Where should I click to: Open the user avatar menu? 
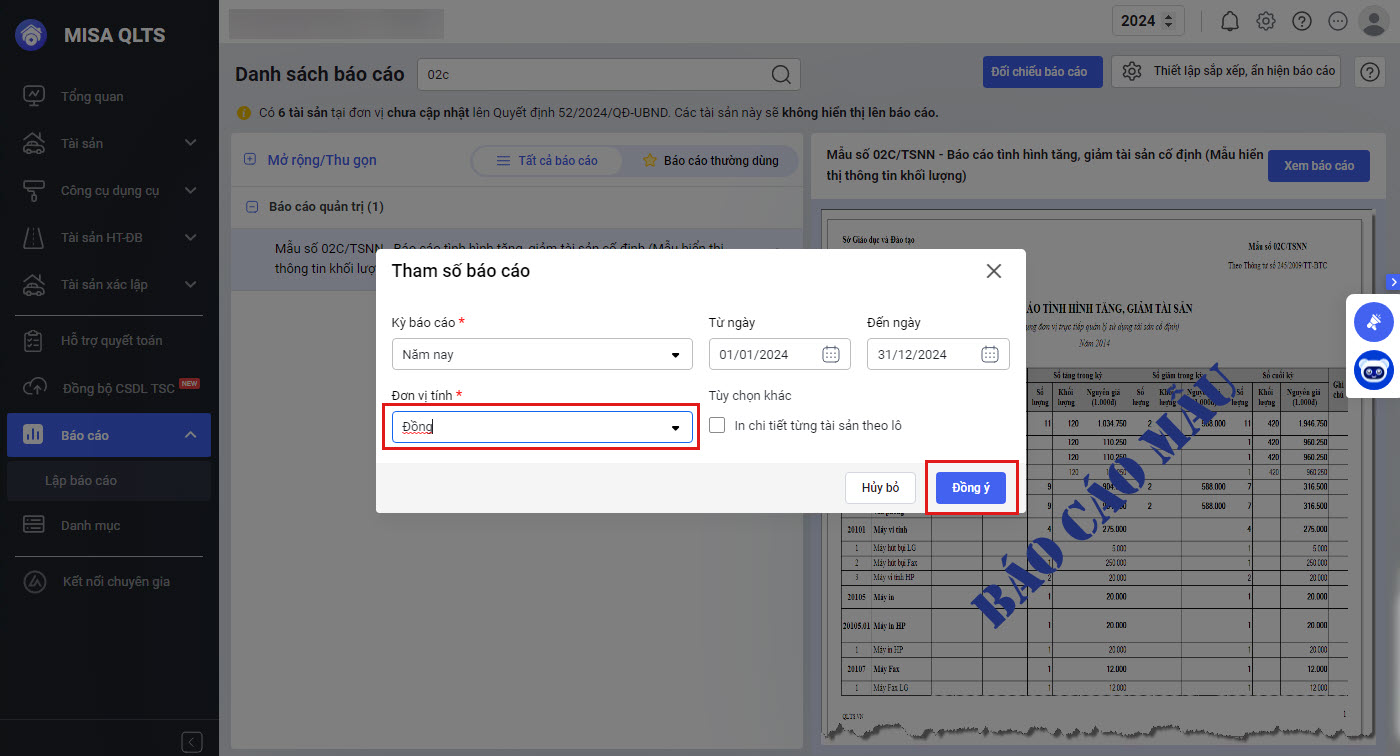[1373, 21]
